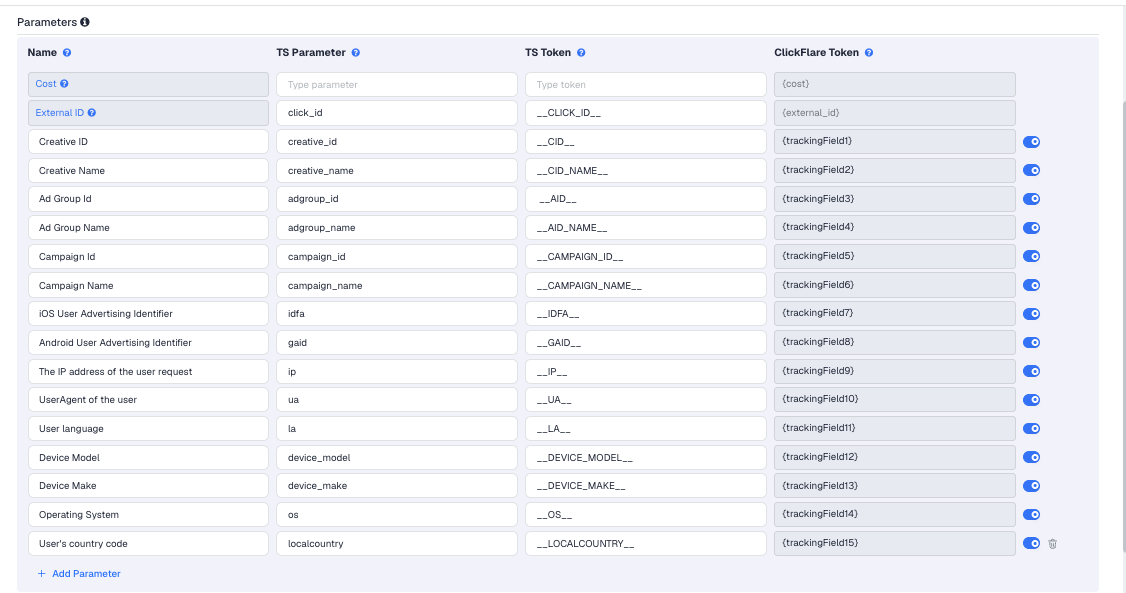Edit the __UA__ token field
Viewport: 1126px width, 593px height.
coord(646,400)
